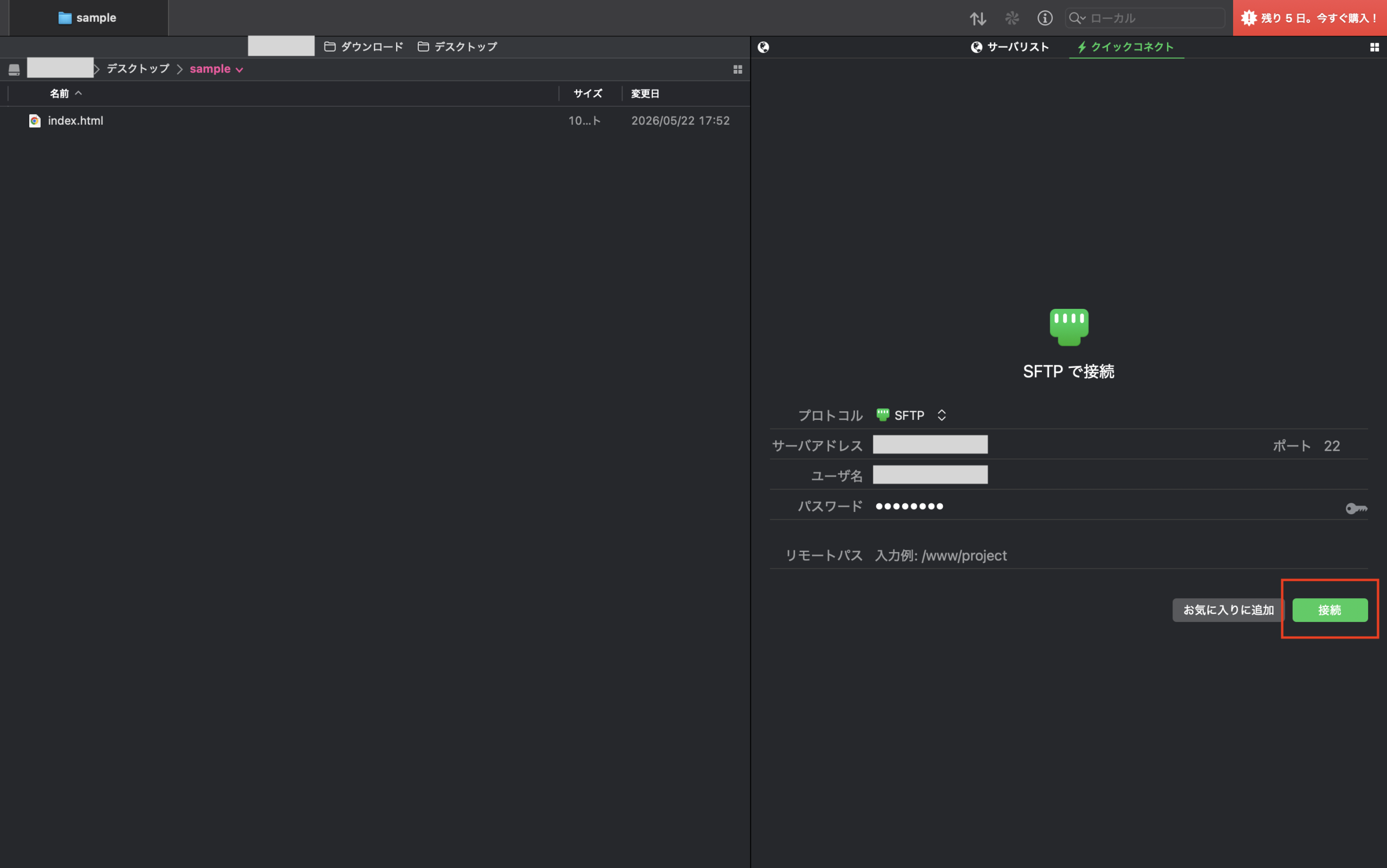This screenshot has width=1387, height=868.
Task: Open the info inspector icon
Action: tap(1045, 18)
